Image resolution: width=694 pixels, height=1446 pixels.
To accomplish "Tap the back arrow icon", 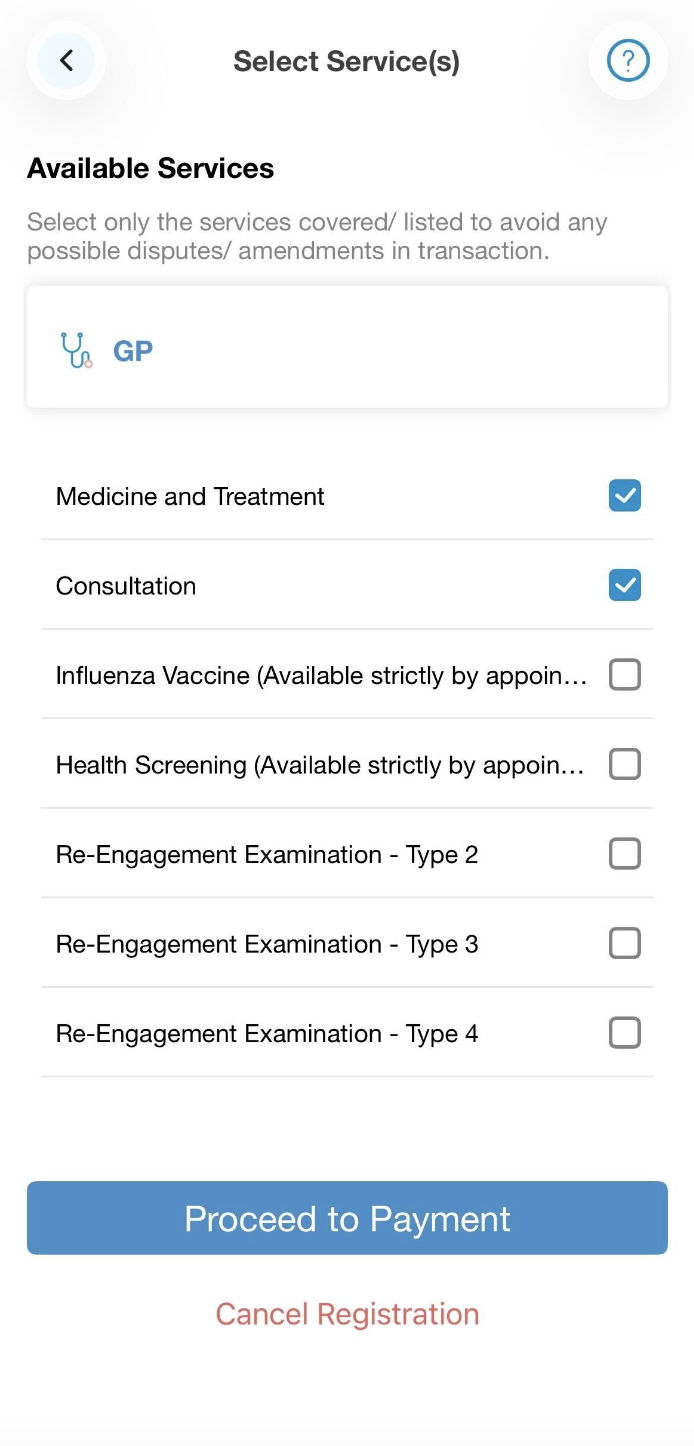I will coord(66,61).
